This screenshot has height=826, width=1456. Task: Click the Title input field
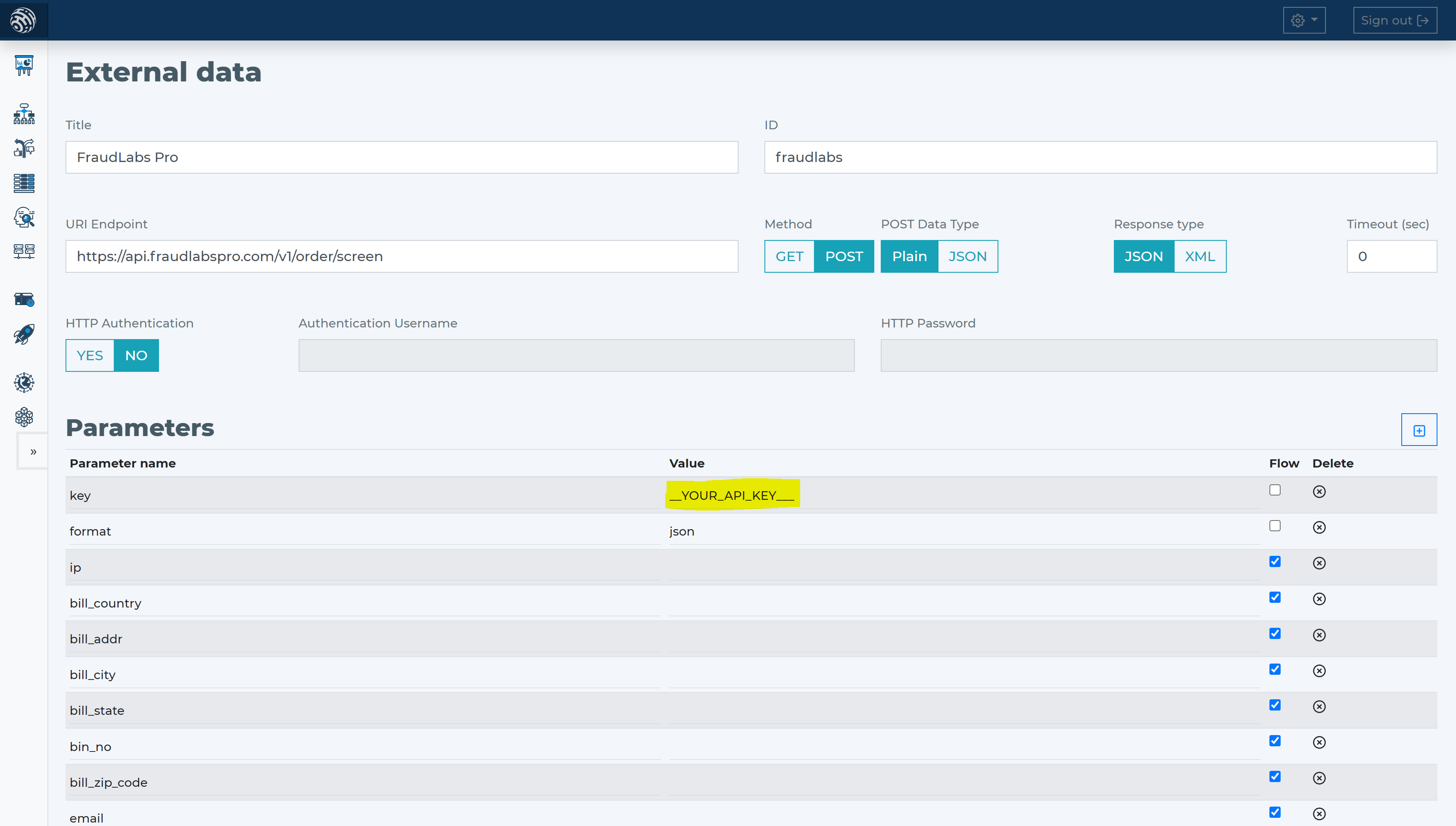click(402, 157)
